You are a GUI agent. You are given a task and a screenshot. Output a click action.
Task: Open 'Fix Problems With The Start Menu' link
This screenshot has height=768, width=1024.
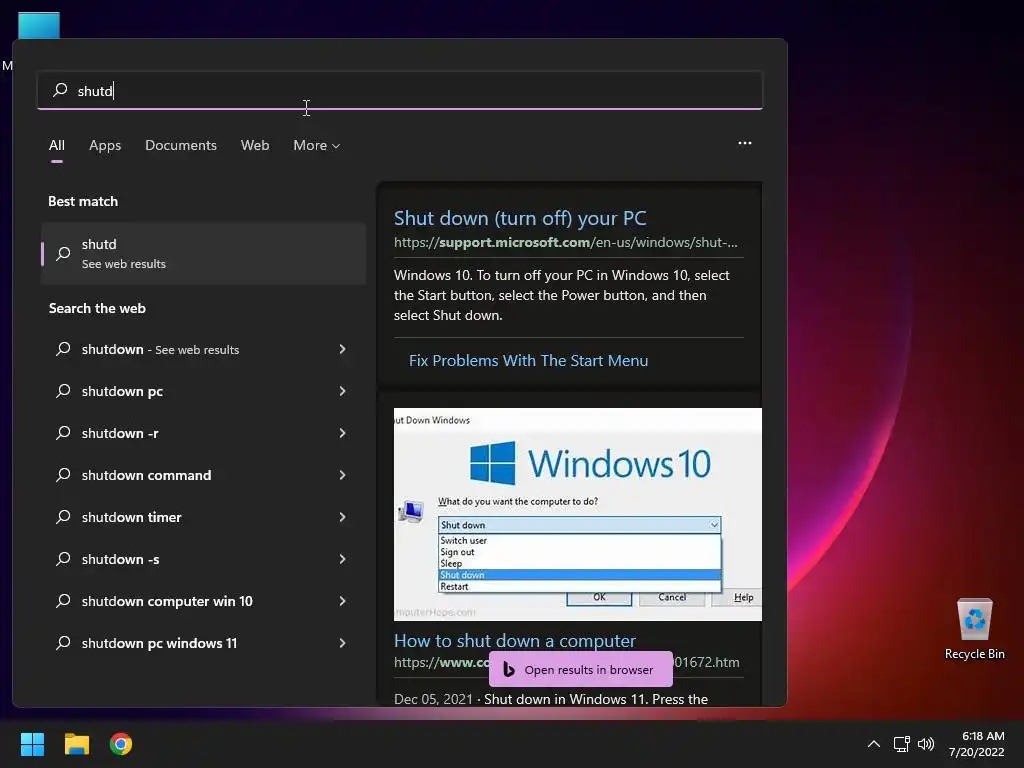528,360
